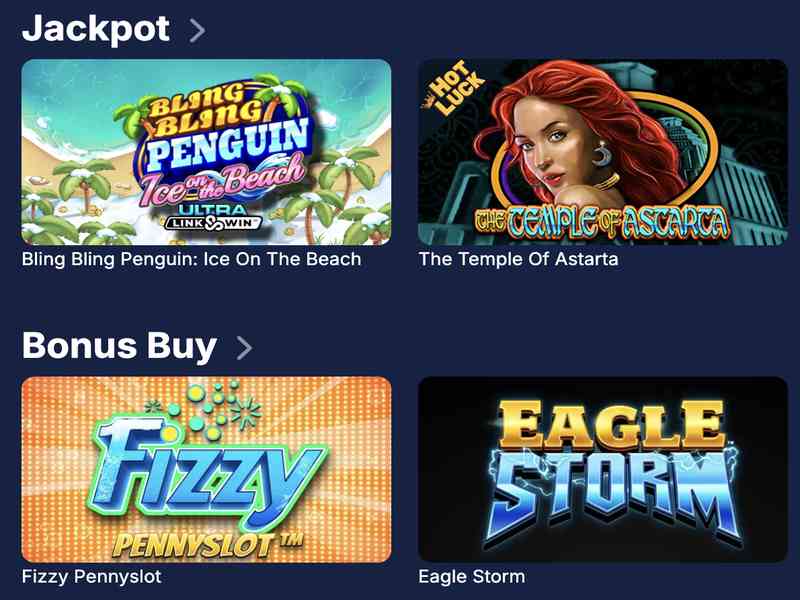Click the gold EAGLE logo word
Viewport: 800px width, 600px height.
(x=611, y=425)
